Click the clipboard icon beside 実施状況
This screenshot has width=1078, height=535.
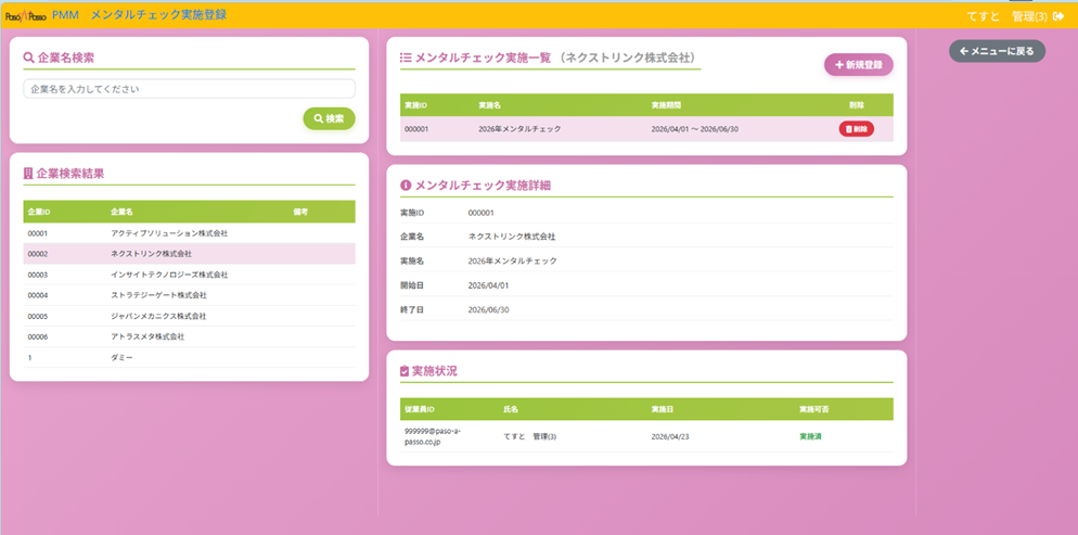[x=404, y=371]
